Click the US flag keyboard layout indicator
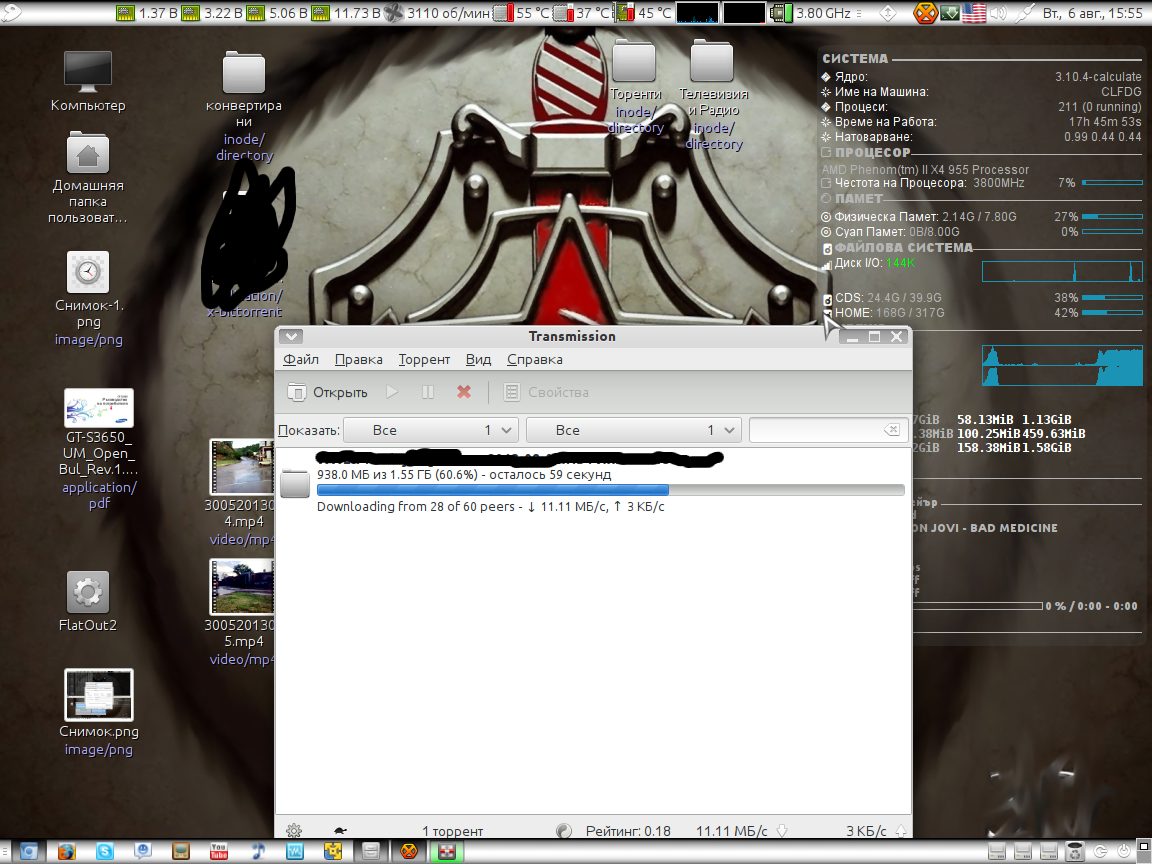1152x864 pixels. click(x=974, y=12)
